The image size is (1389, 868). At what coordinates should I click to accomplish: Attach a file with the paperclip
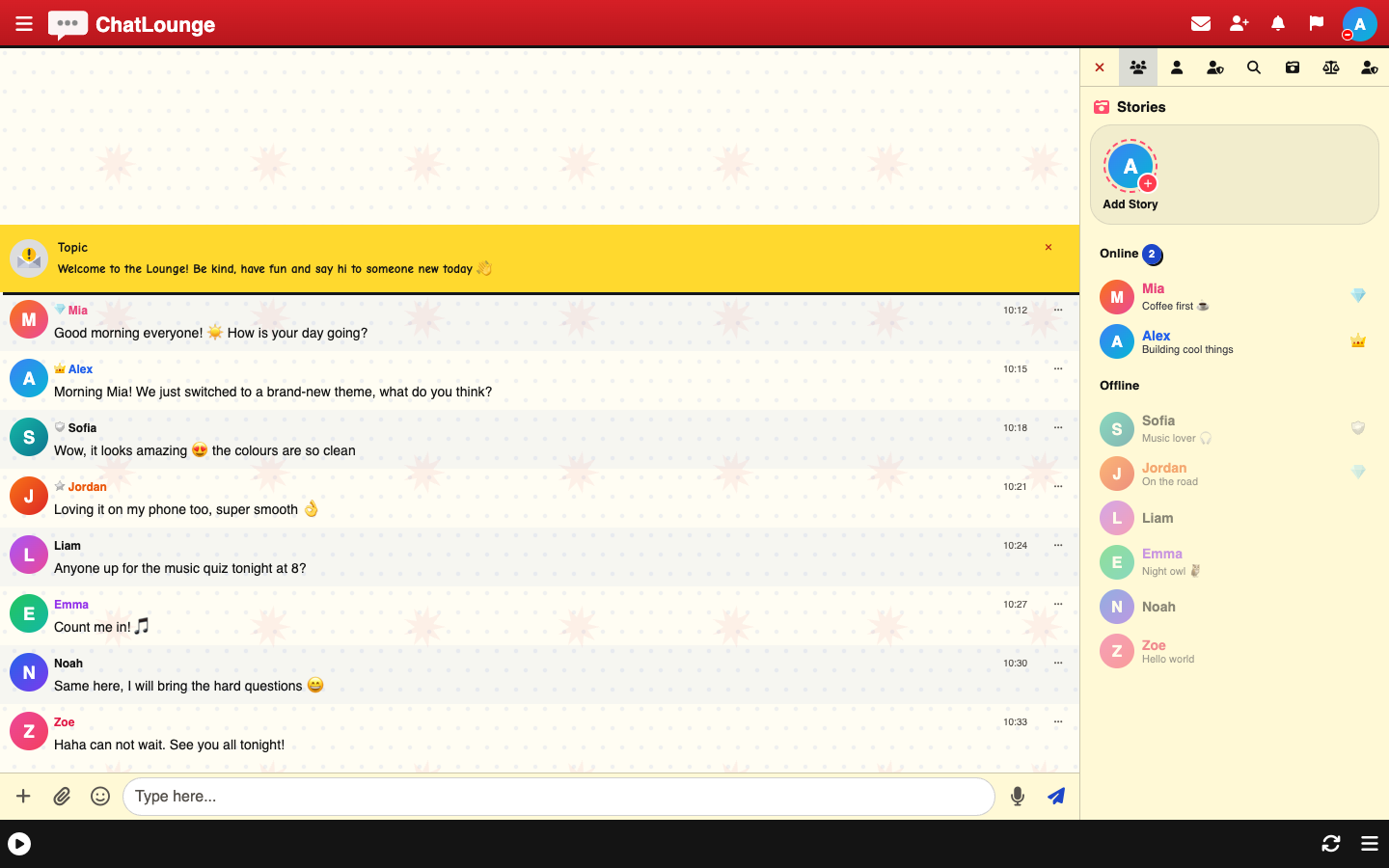pos(62,797)
